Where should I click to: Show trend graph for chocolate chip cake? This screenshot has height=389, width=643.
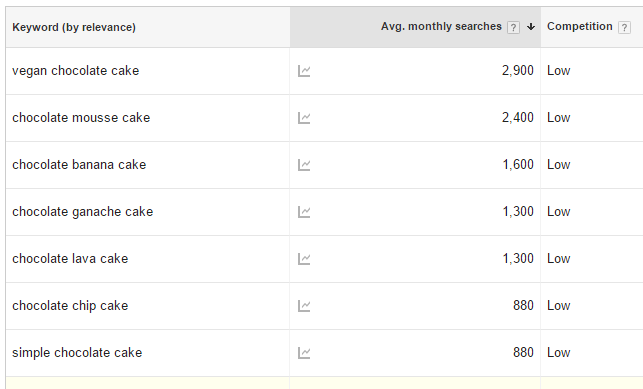click(x=304, y=306)
